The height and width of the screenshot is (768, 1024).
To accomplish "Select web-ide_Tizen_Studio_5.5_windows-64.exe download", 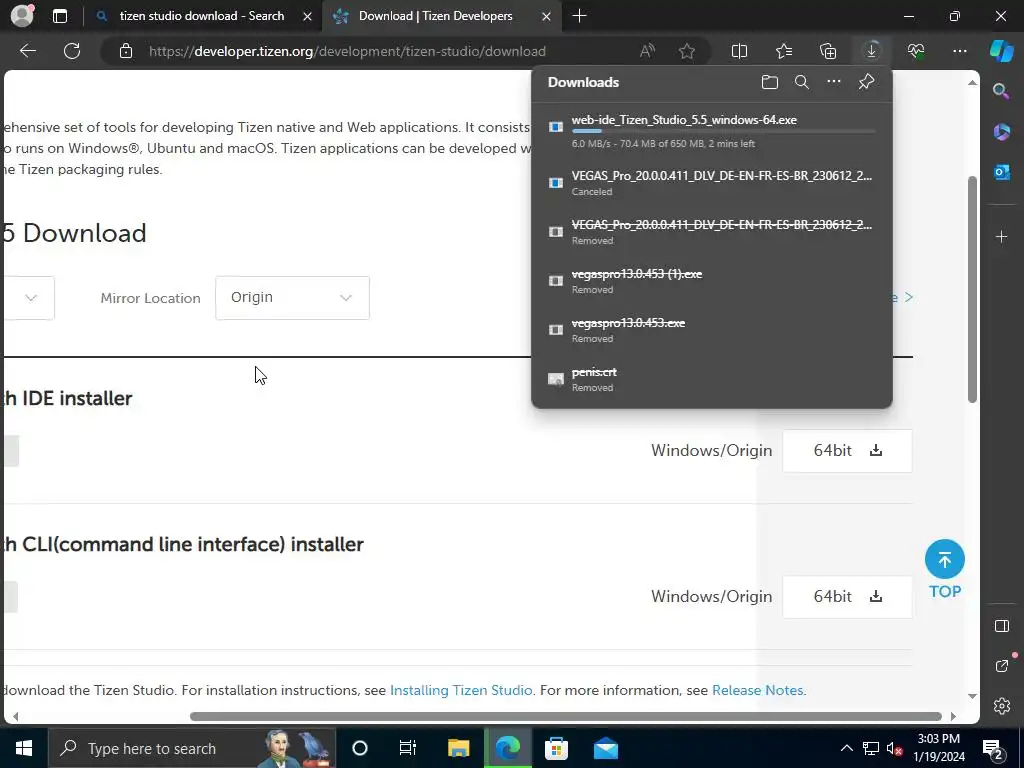I will [712, 131].
